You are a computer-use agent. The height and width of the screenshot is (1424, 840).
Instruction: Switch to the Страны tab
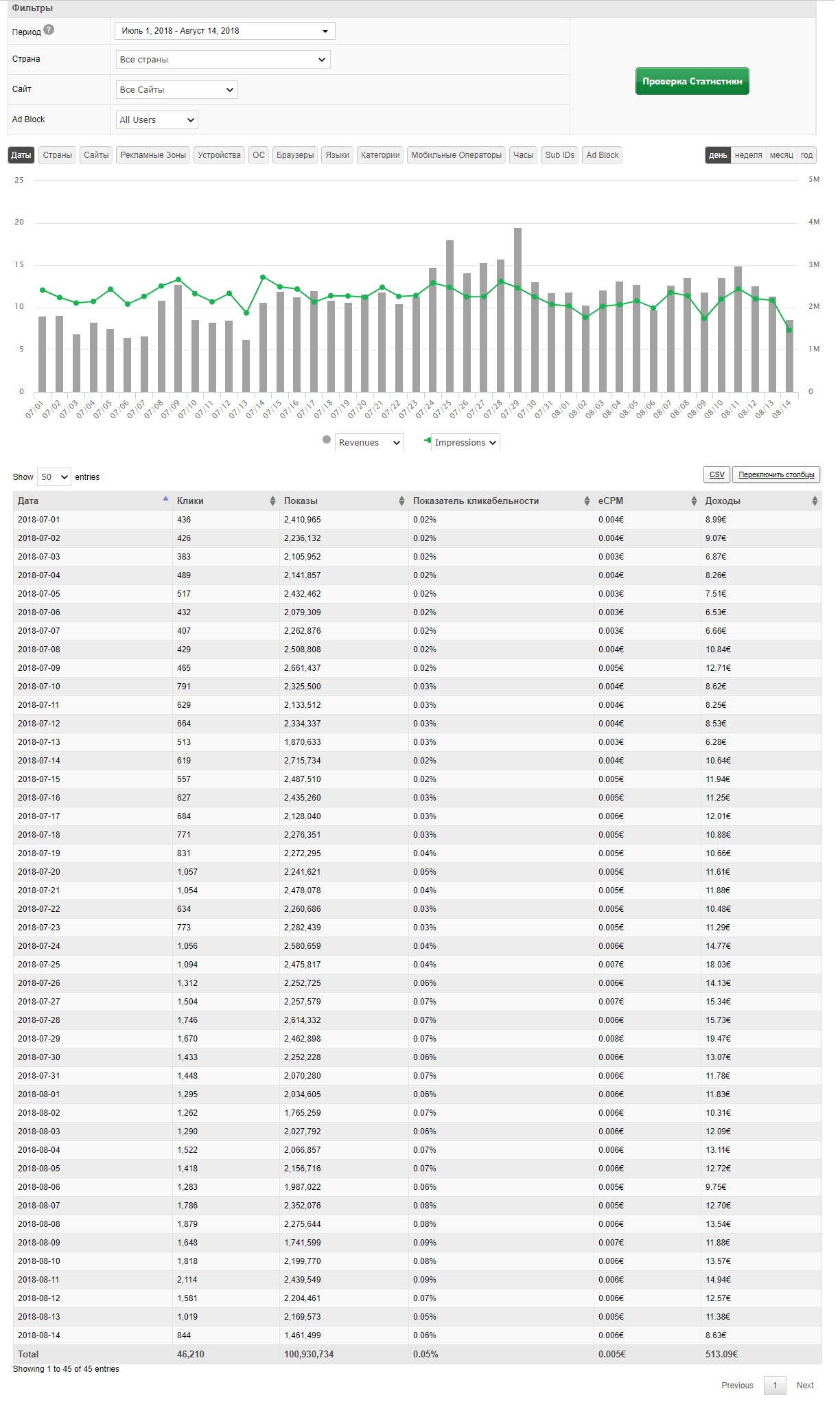[57, 155]
